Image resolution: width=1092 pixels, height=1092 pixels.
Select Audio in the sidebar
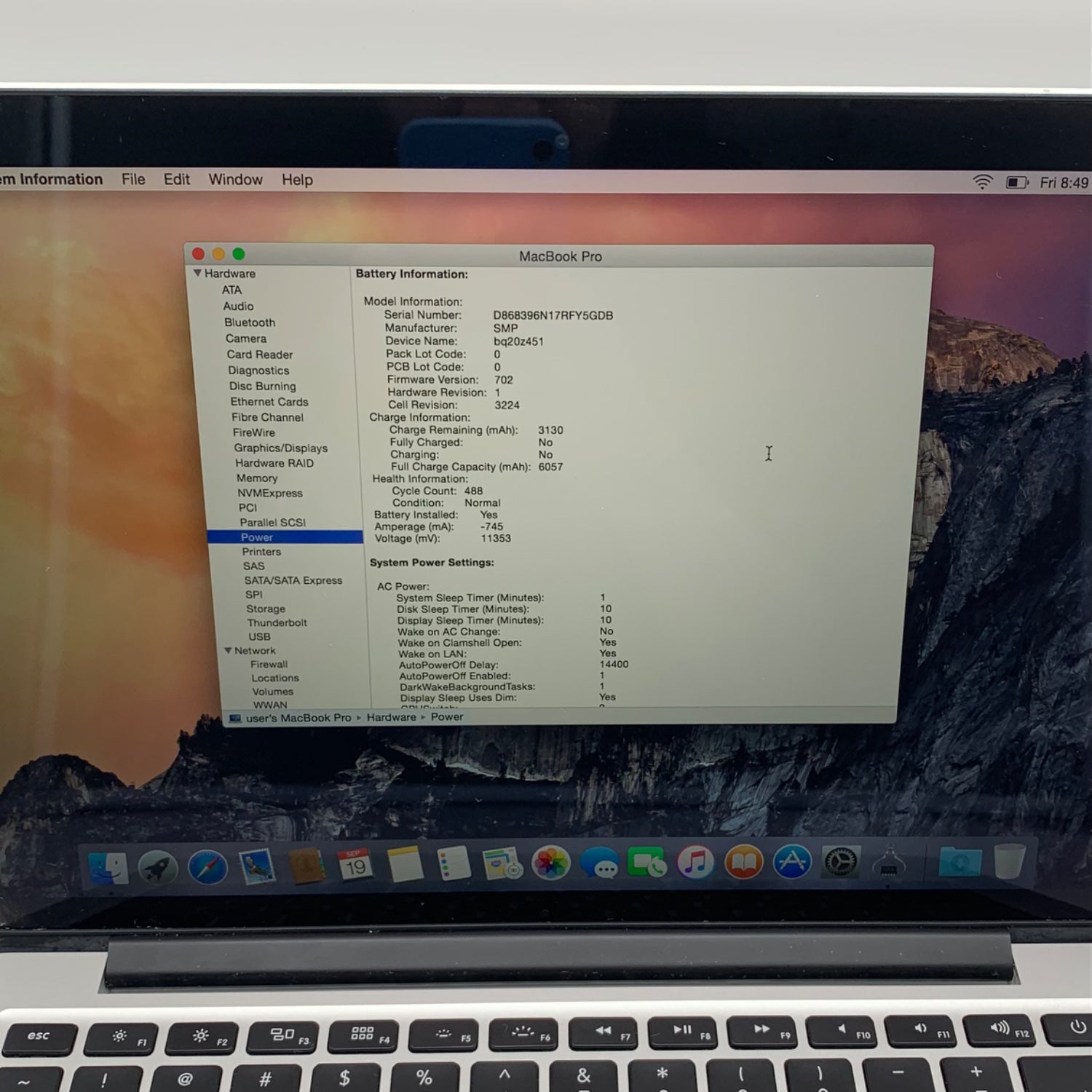click(x=238, y=306)
